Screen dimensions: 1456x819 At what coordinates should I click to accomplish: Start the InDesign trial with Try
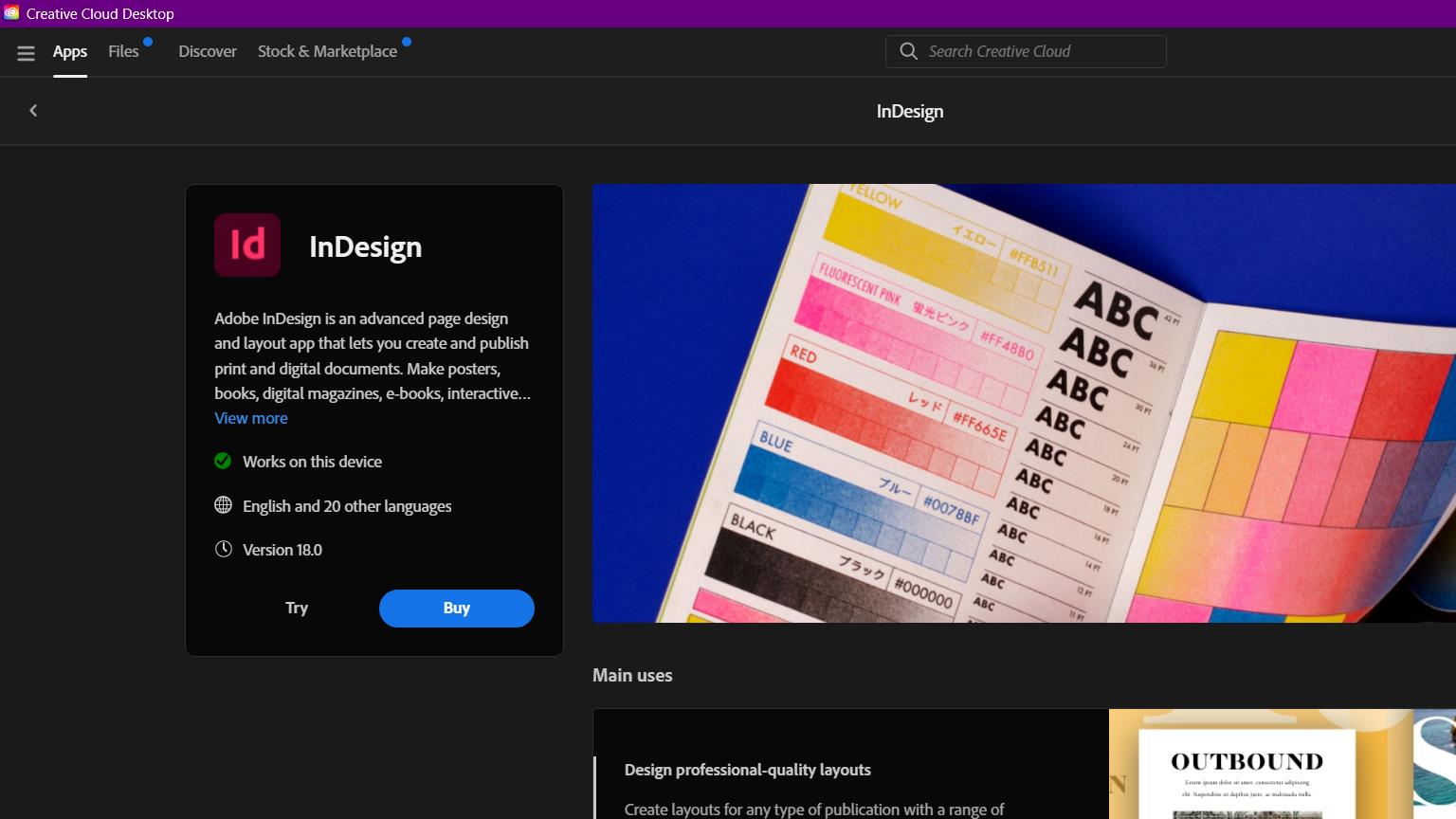[297, 609]
